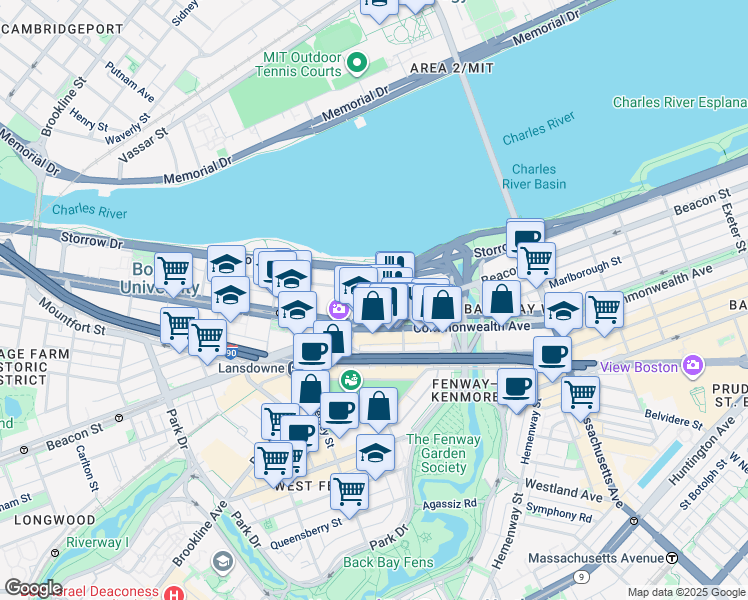Viewport: 748px width, 600px height.
Task: Click the shopping cart marker beside Boston University label
Action: (x=174, y=273)
